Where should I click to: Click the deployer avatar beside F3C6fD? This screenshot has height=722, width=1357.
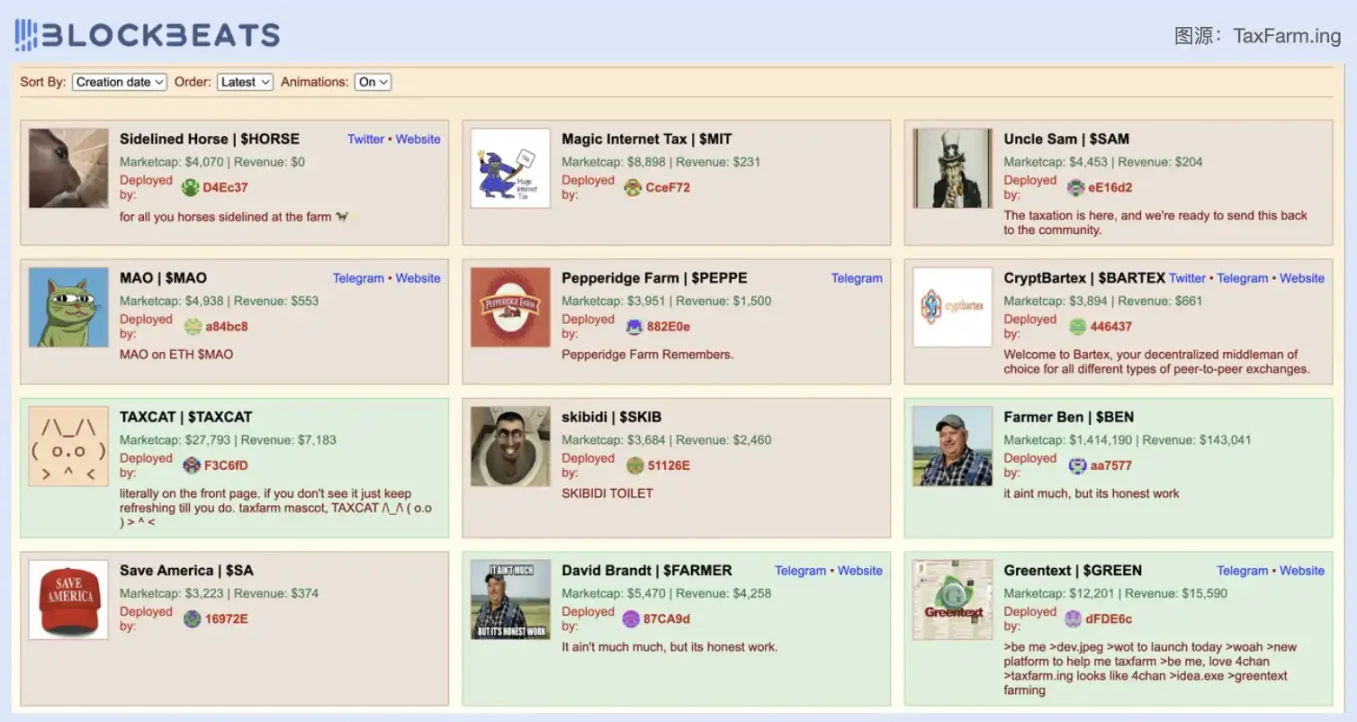point(192,465)
